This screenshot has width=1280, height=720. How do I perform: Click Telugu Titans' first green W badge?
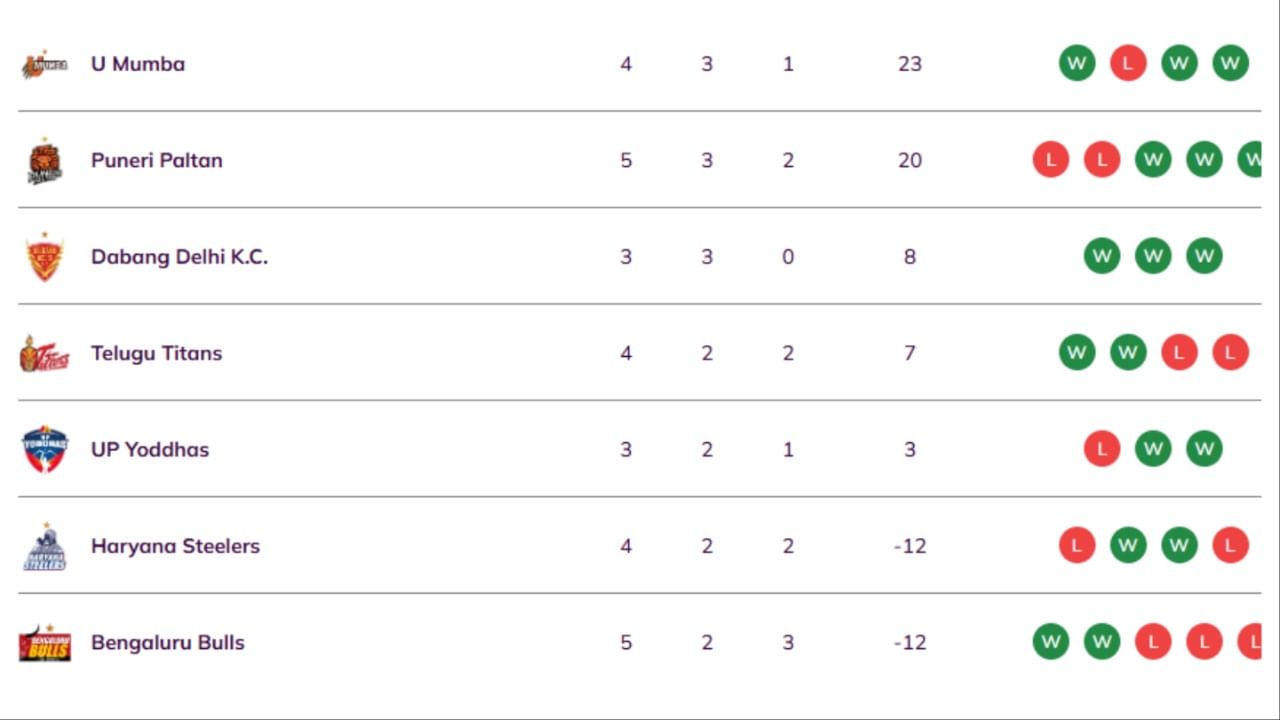tap(1077, 352)
